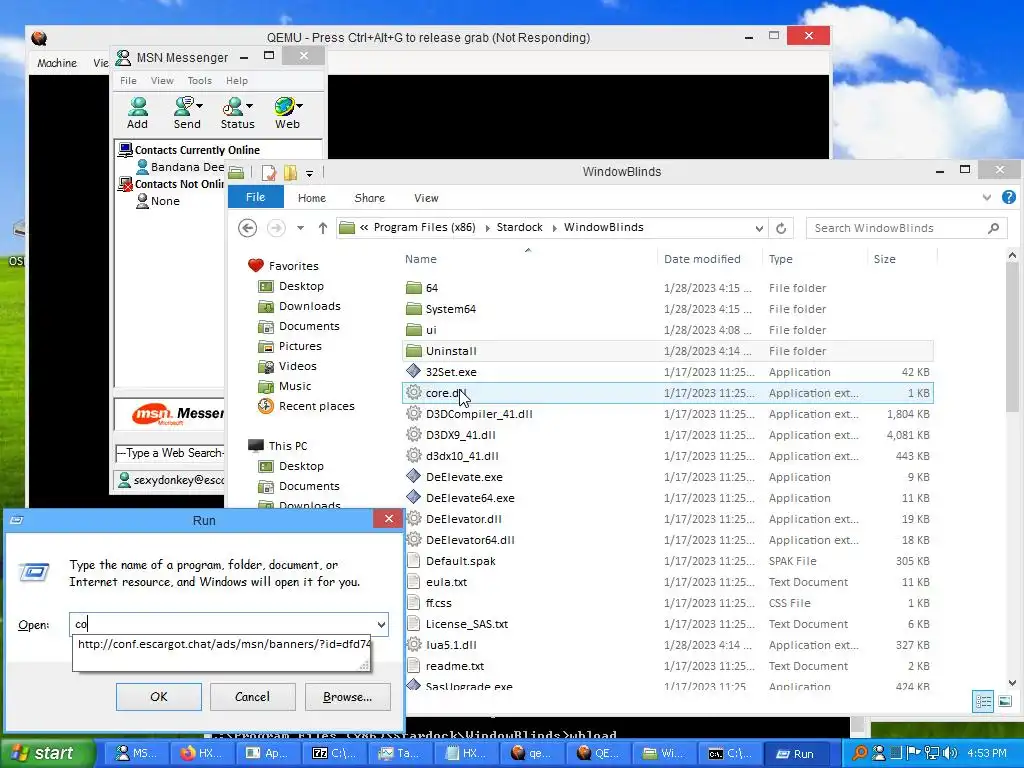Open the Run dialog Open combo box arrow

[x=381, y=624]
